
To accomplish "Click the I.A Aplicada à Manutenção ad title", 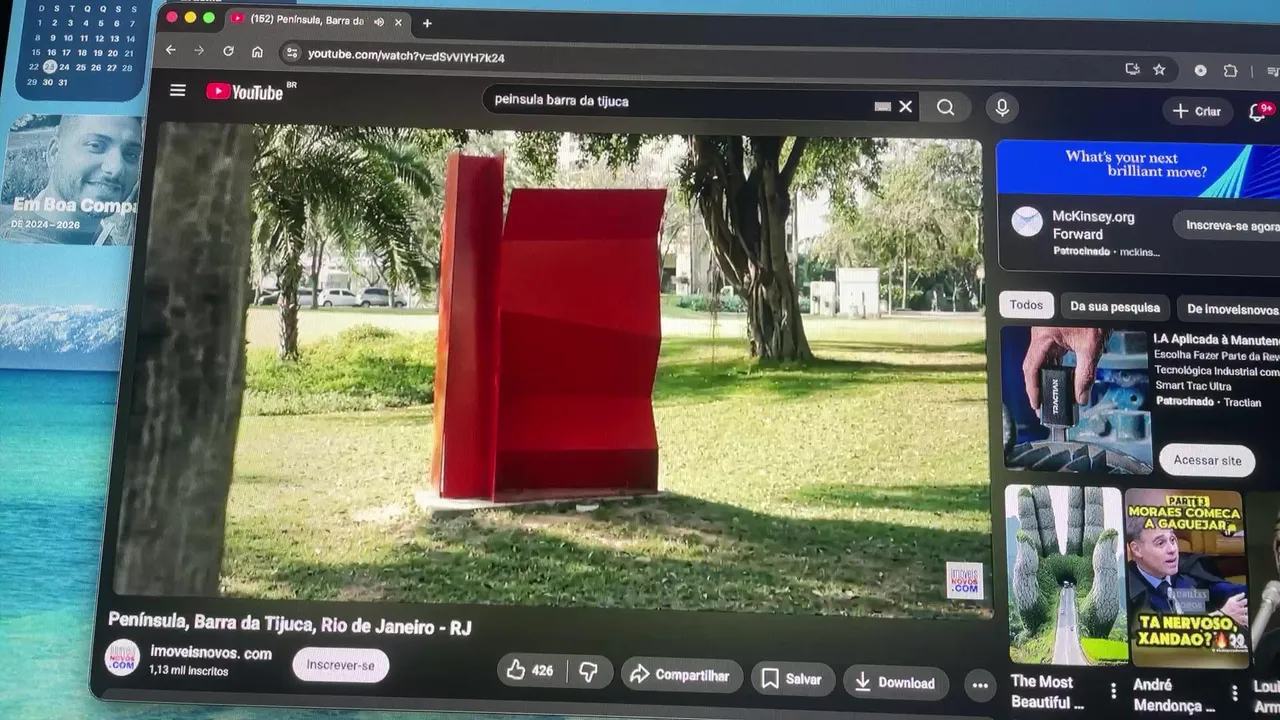I will pos(1216,340).
